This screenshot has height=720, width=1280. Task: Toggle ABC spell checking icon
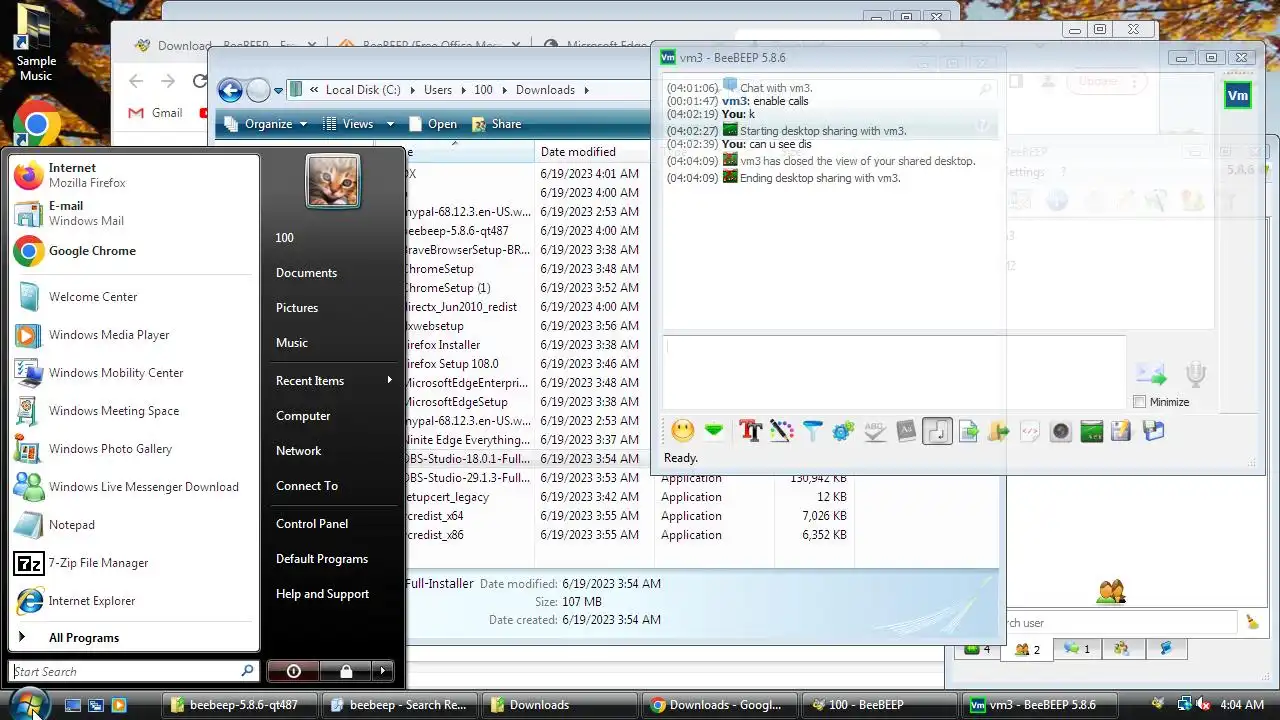(875, 431)
